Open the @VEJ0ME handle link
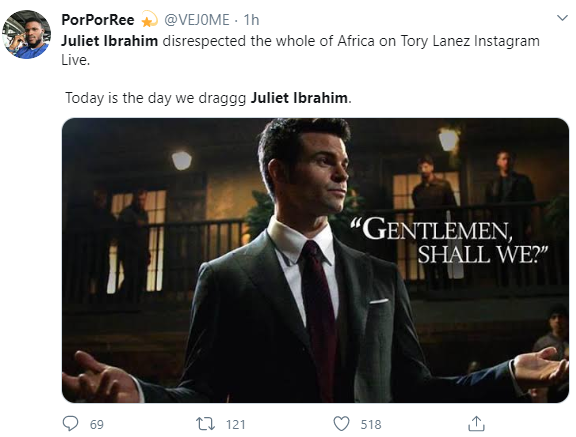576x437 pixels. pos(197,20)
